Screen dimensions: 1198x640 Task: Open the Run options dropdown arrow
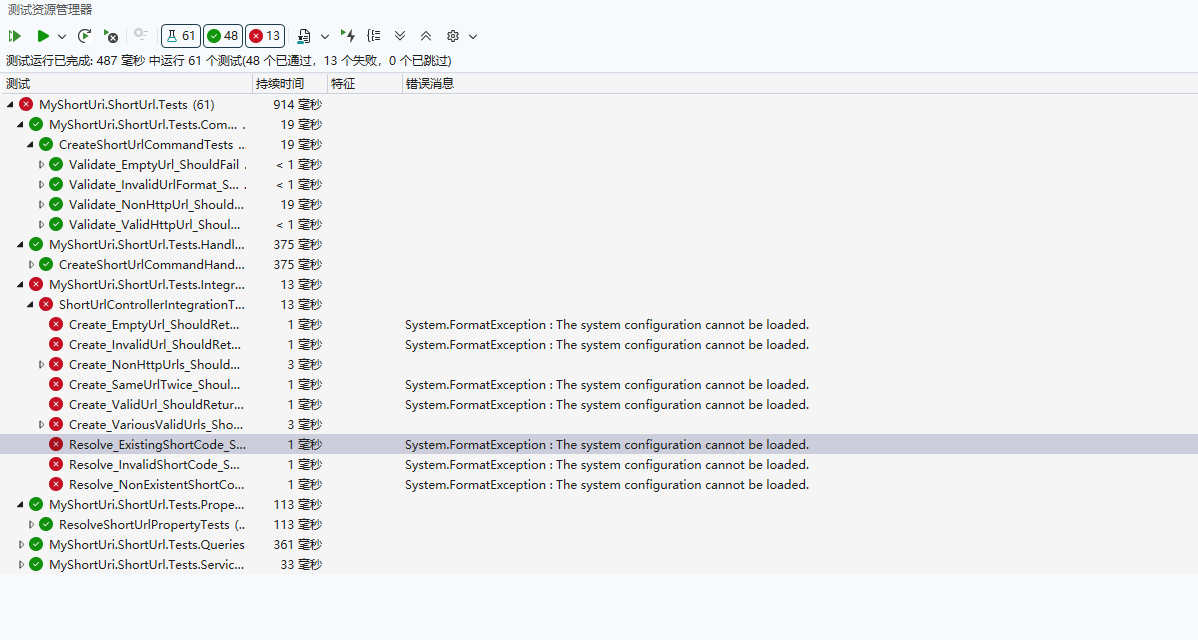coord(62,36)
